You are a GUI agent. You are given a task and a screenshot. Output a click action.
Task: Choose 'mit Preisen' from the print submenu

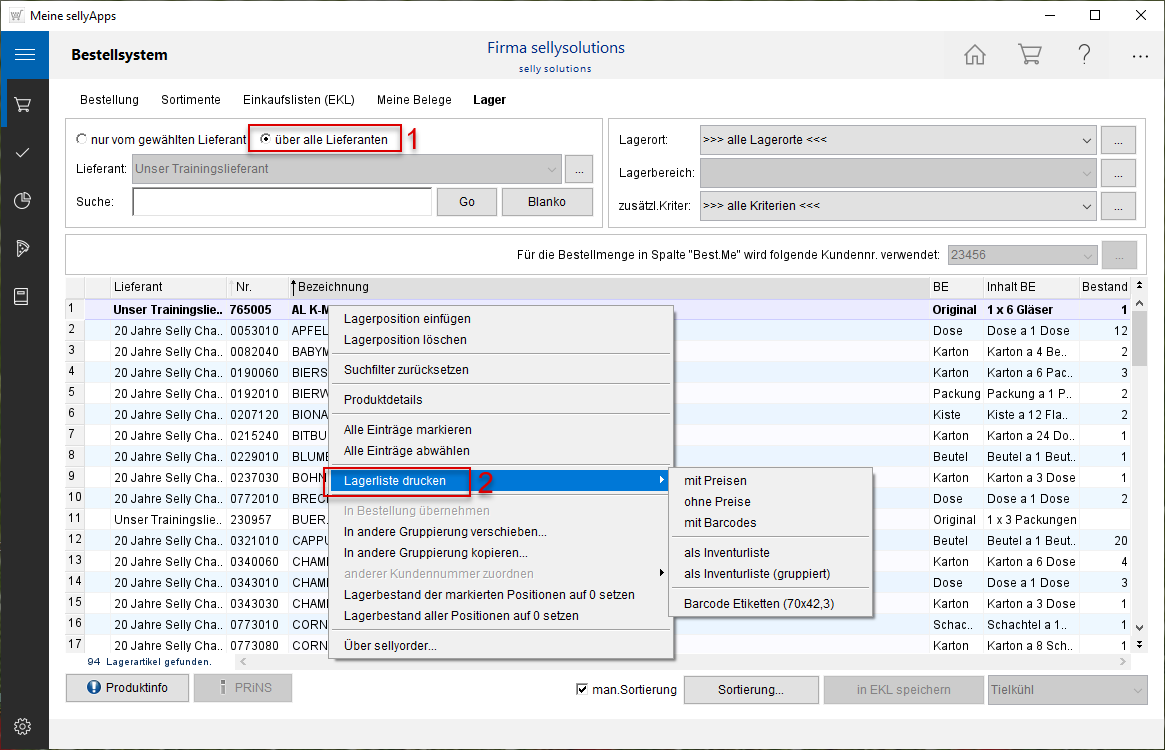click(x=715, y=481)
